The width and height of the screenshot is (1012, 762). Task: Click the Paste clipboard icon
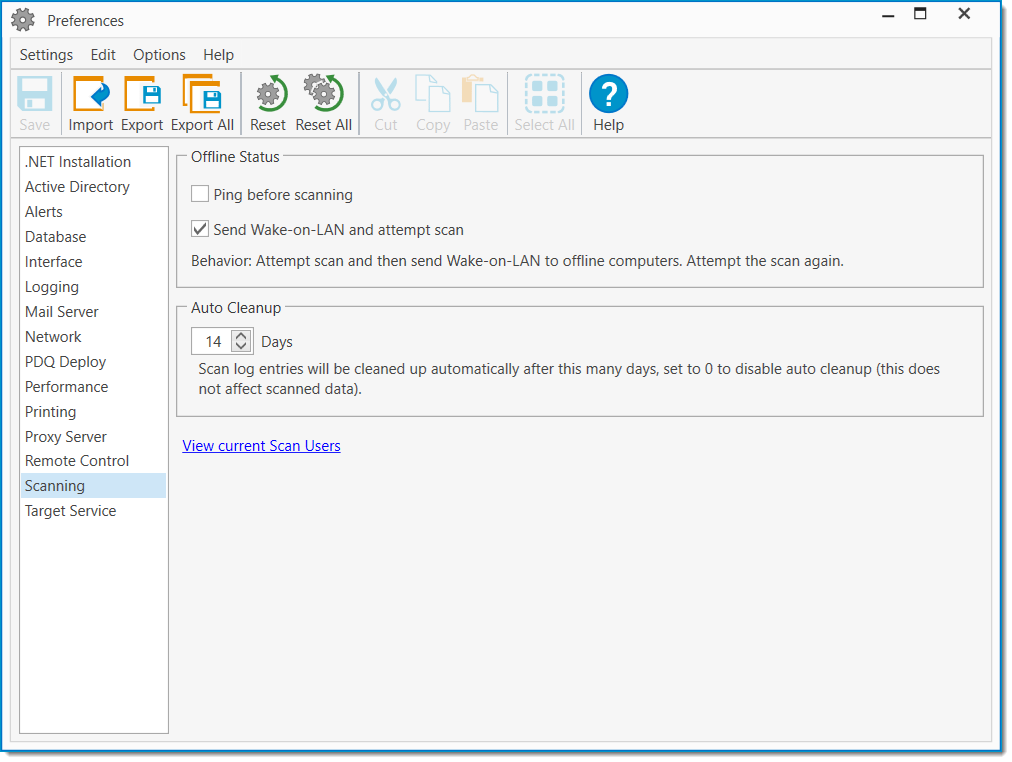480,94
